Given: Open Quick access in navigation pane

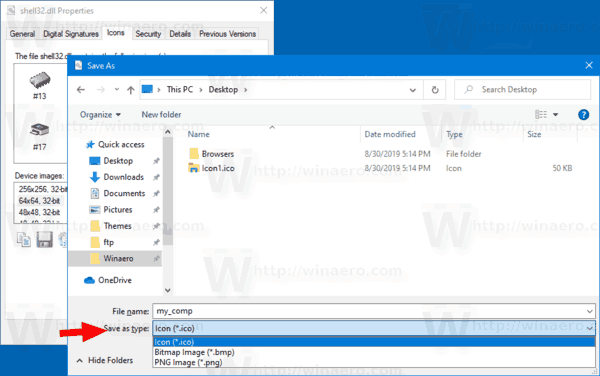Looking at the screenshot, I should 121,145.
